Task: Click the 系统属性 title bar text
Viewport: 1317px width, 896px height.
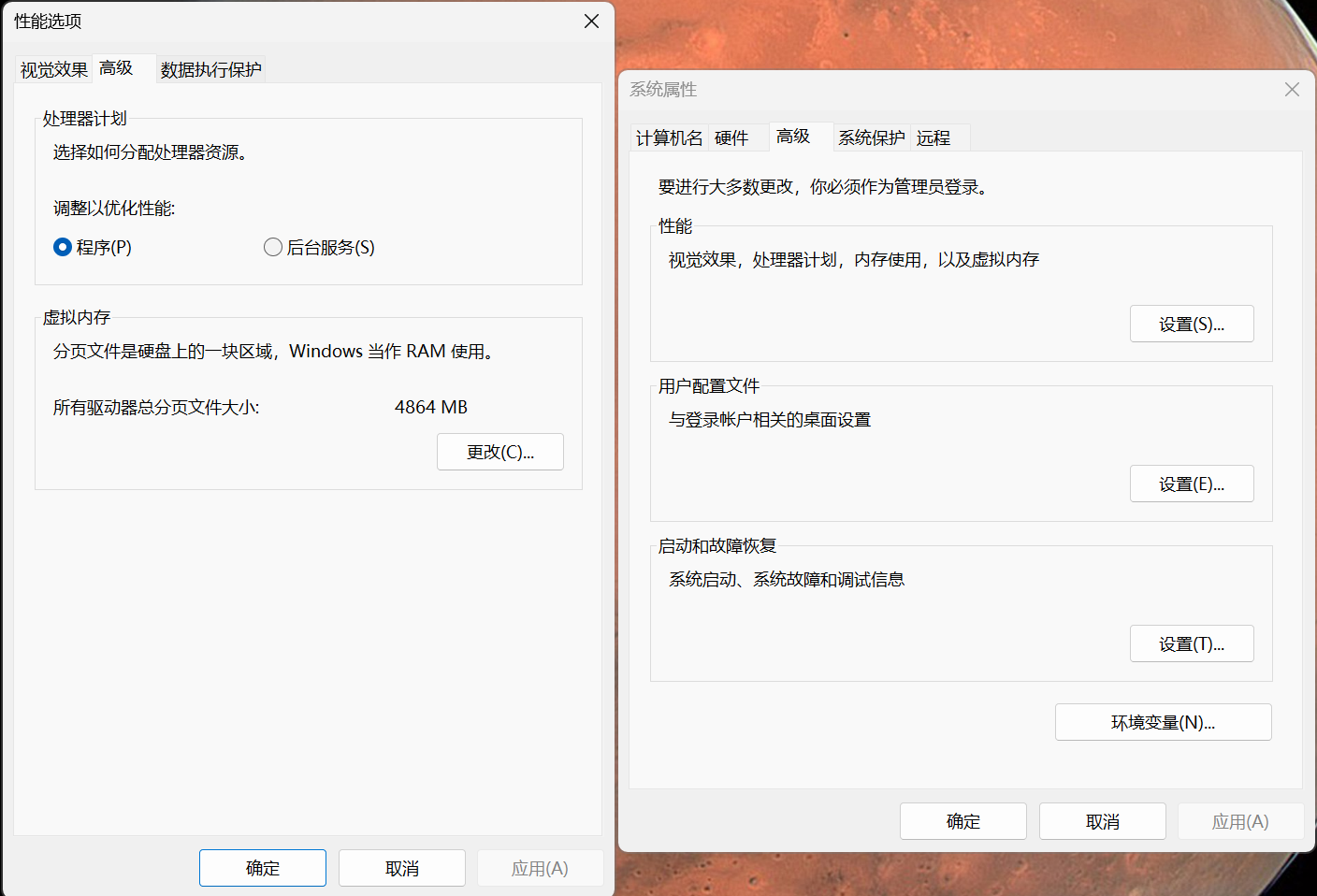Action: click(663, 89)
